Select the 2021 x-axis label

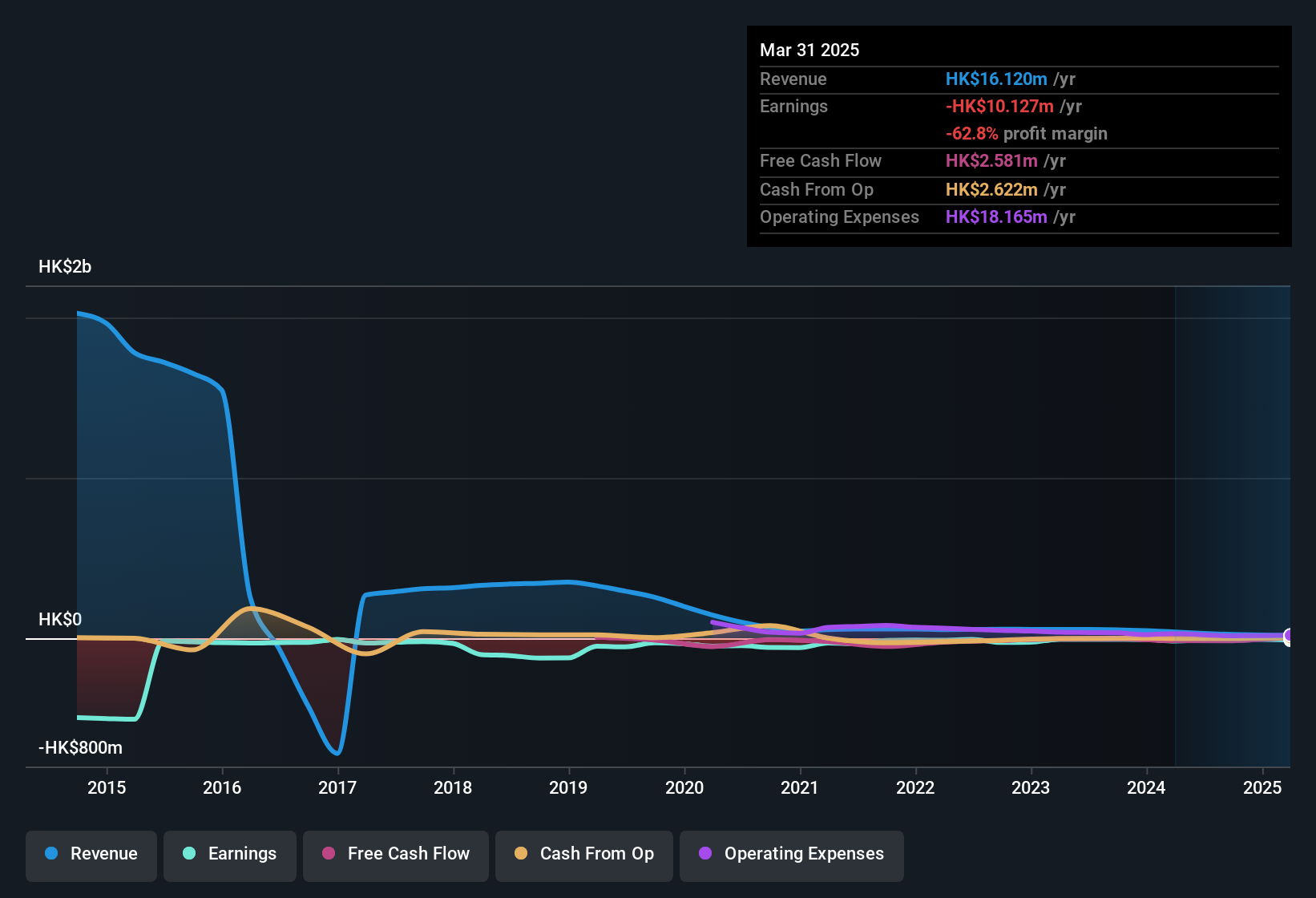point(800,787)
